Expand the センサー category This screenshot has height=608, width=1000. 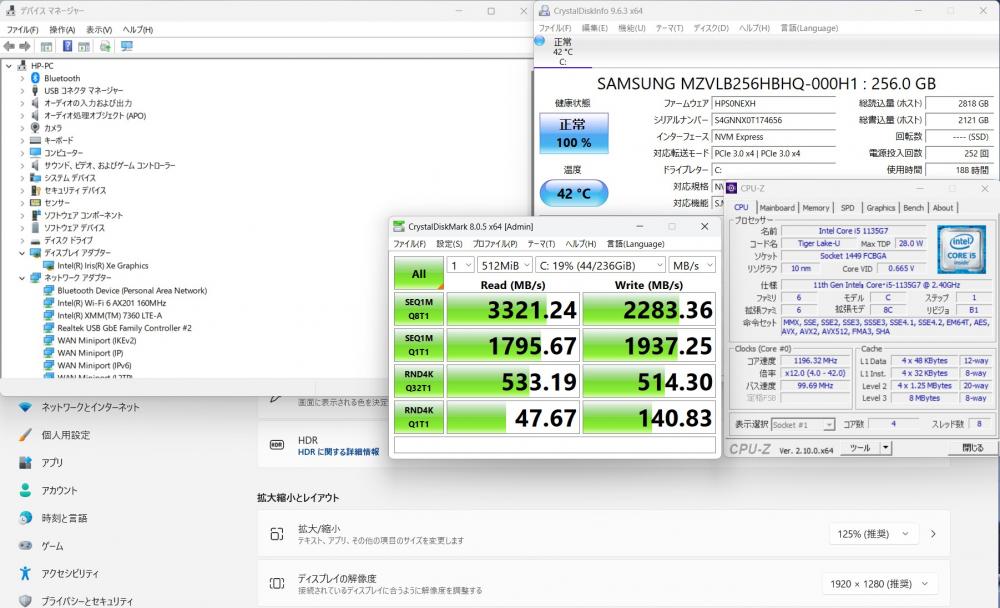22,203
